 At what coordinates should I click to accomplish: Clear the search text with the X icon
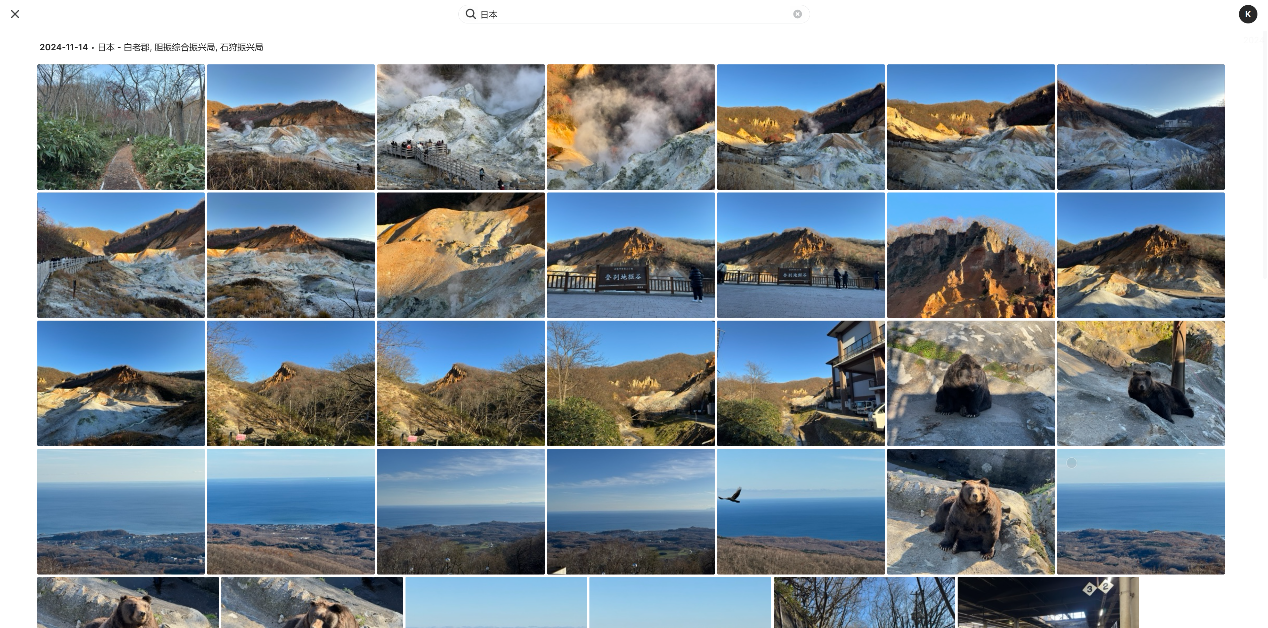(797, 14)
